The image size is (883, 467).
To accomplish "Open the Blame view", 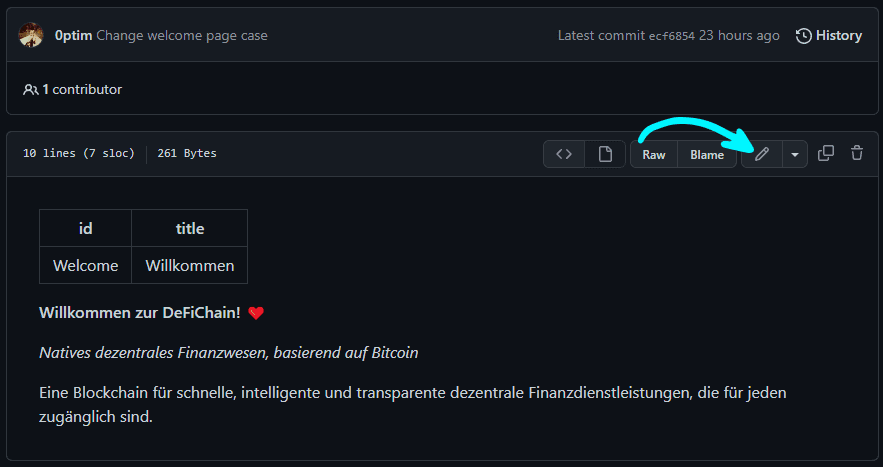I will pos(707,154).
